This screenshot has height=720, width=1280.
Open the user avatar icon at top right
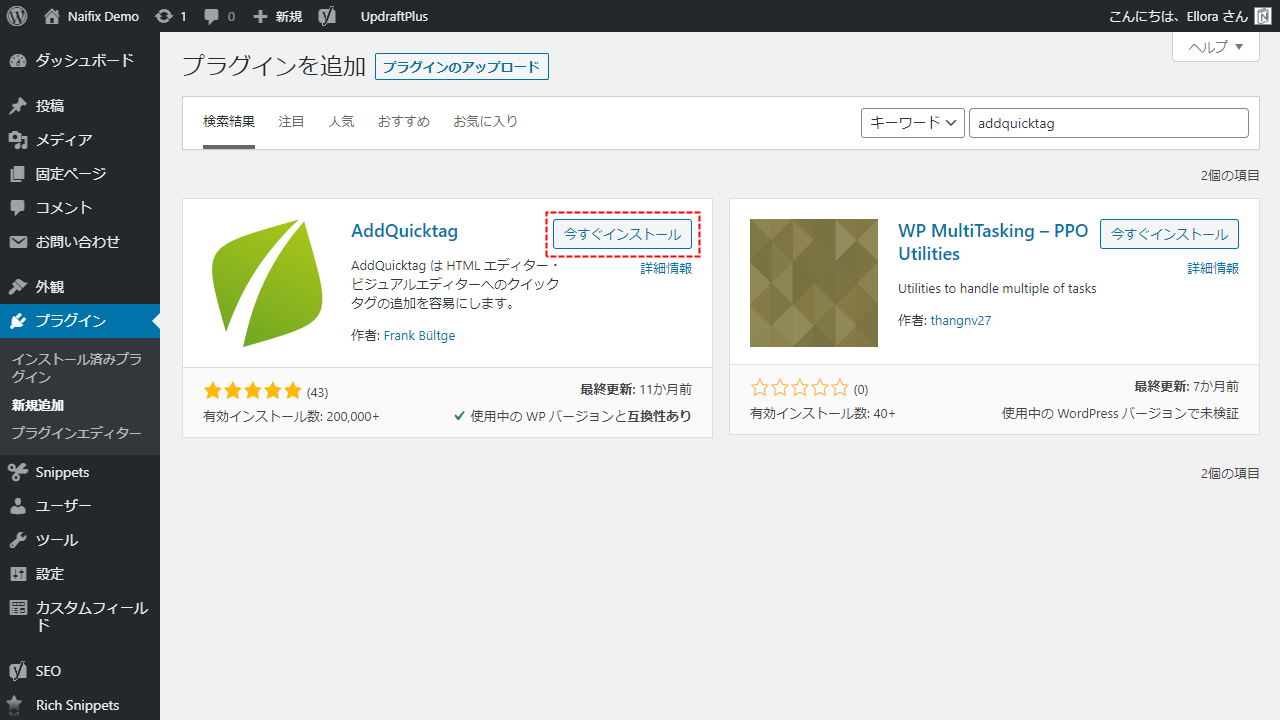tap(1262, 17)
